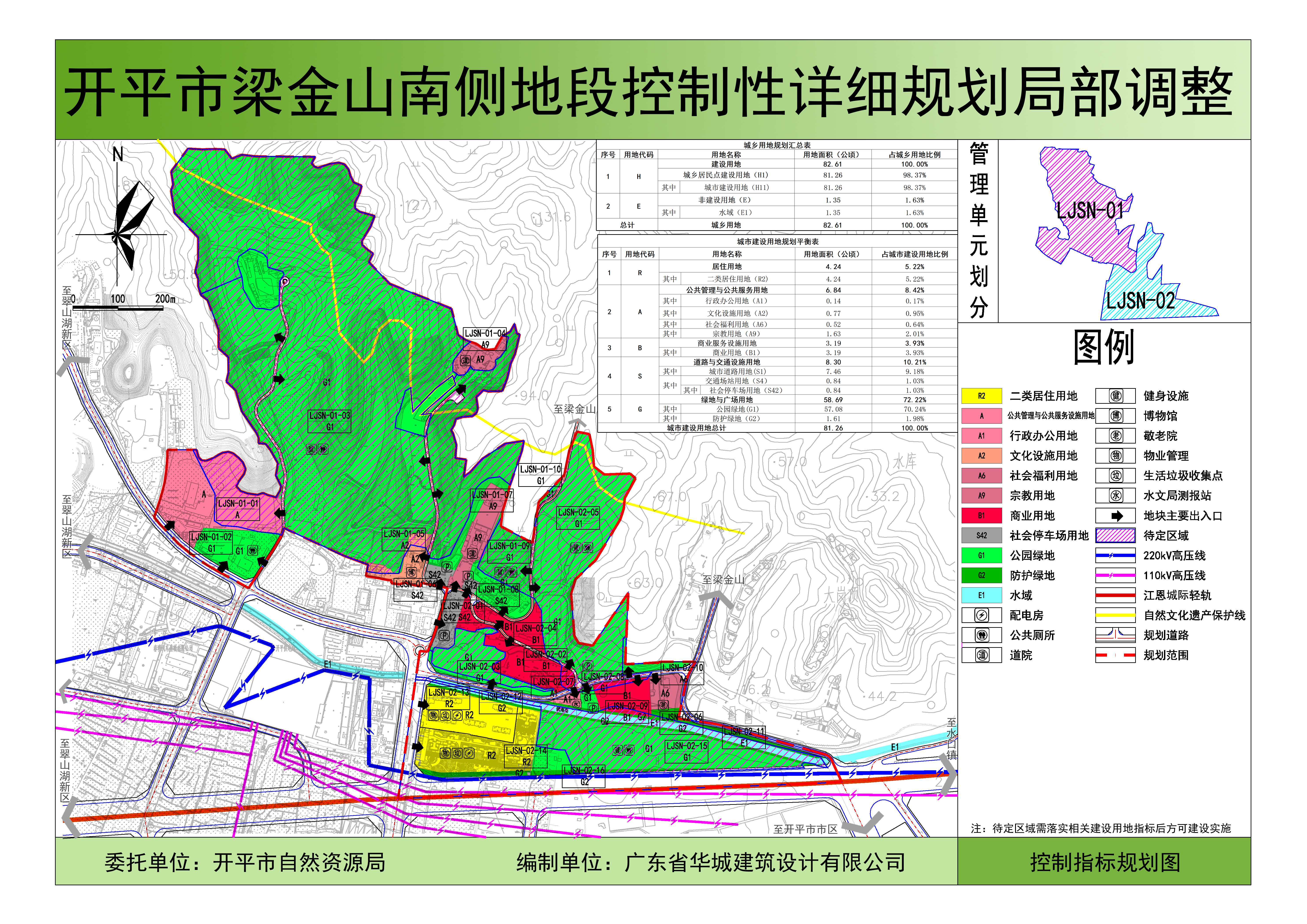This screenshot has height=924, width=1307.
Task: Click the 待定区域 note at the legend bottom
Action: (x=1101, y=828)
